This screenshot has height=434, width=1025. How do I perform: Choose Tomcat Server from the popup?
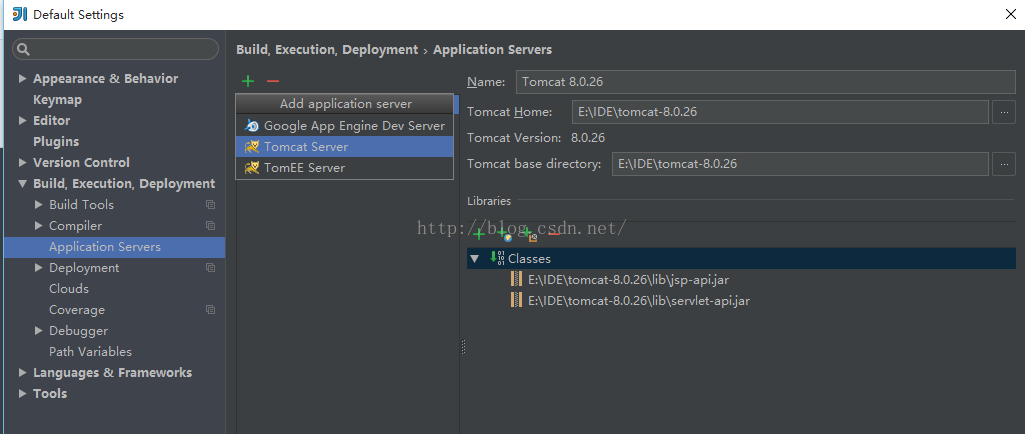(x=344, y=146)
